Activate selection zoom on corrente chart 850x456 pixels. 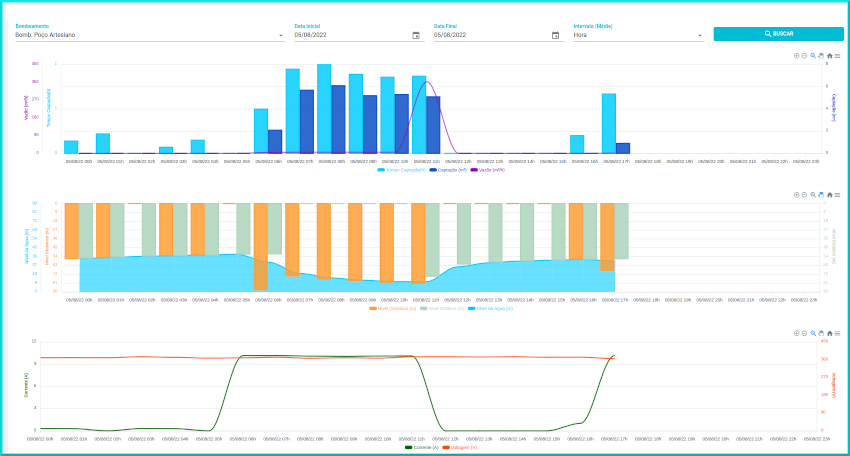click(x=813, y=333)
